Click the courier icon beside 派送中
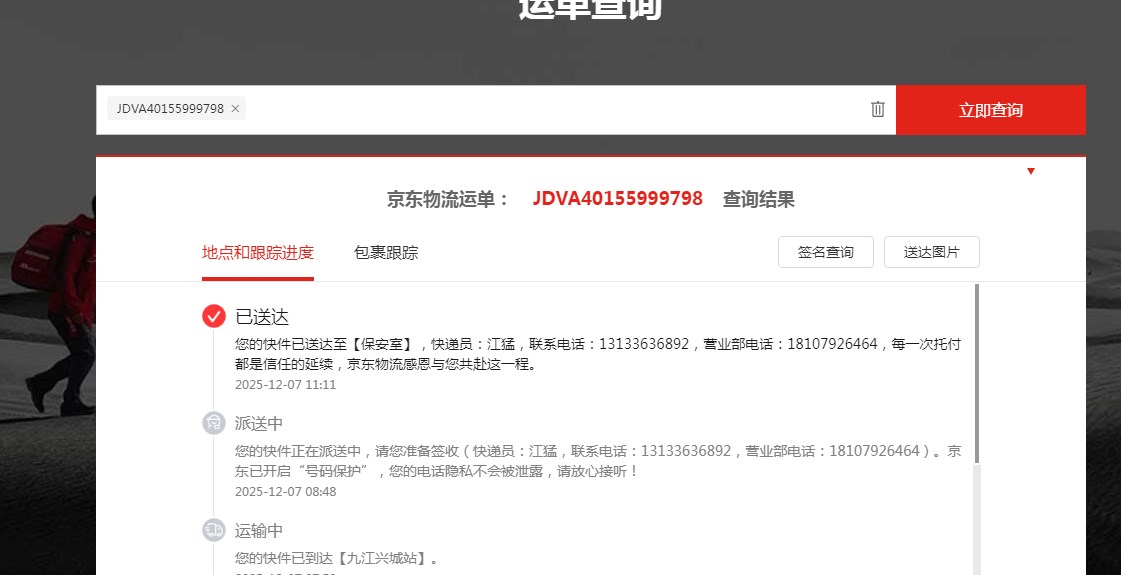1121x575 pixels. tap(213, 423)
